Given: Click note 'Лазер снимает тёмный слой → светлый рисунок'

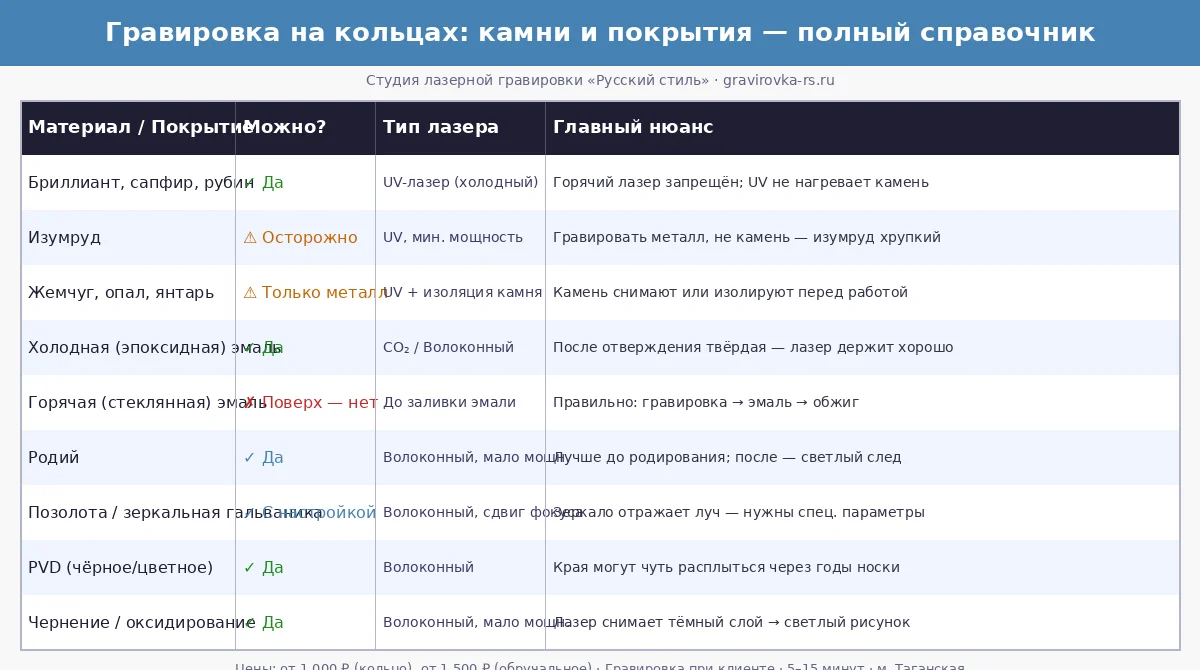Looking at the screenshot, I should 732,623.
